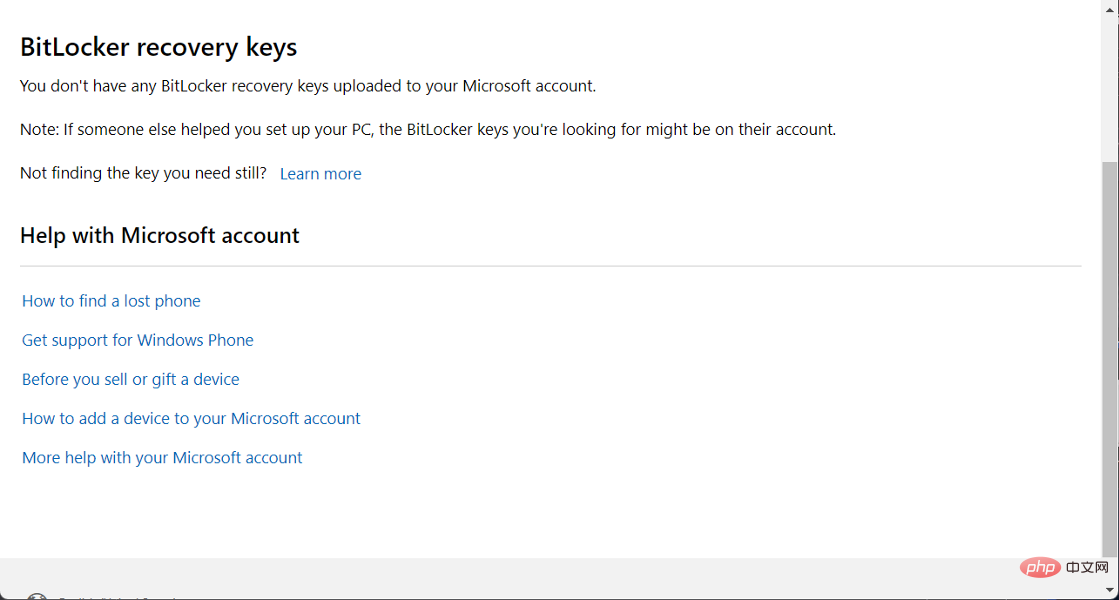Open Get support for Windows Phone link
Viewport: 1119px width, 600px height.
(138, 340)
